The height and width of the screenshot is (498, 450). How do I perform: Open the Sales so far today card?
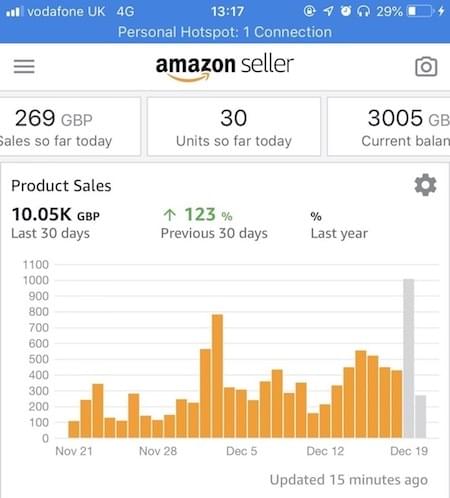[70, 126]
